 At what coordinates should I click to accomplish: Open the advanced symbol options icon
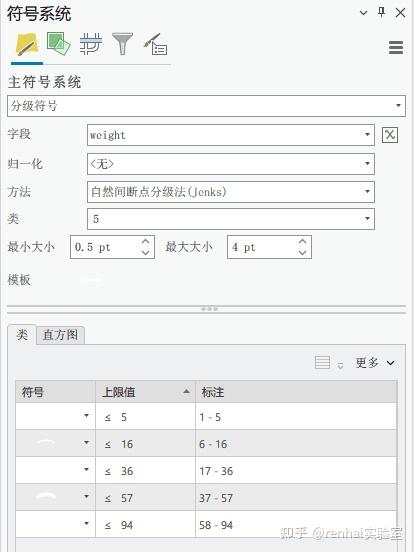(155, 44)
